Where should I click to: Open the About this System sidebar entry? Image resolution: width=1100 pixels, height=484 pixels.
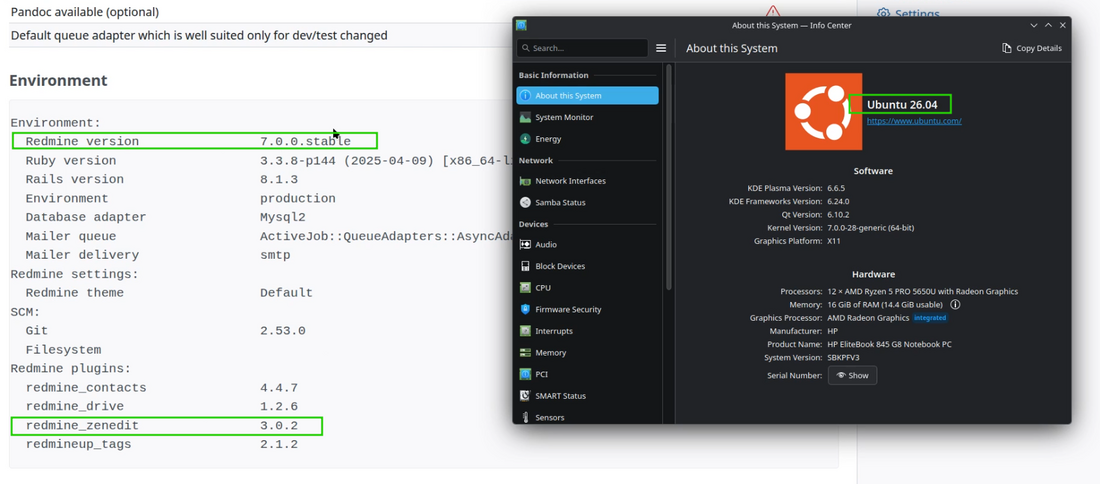587,95
